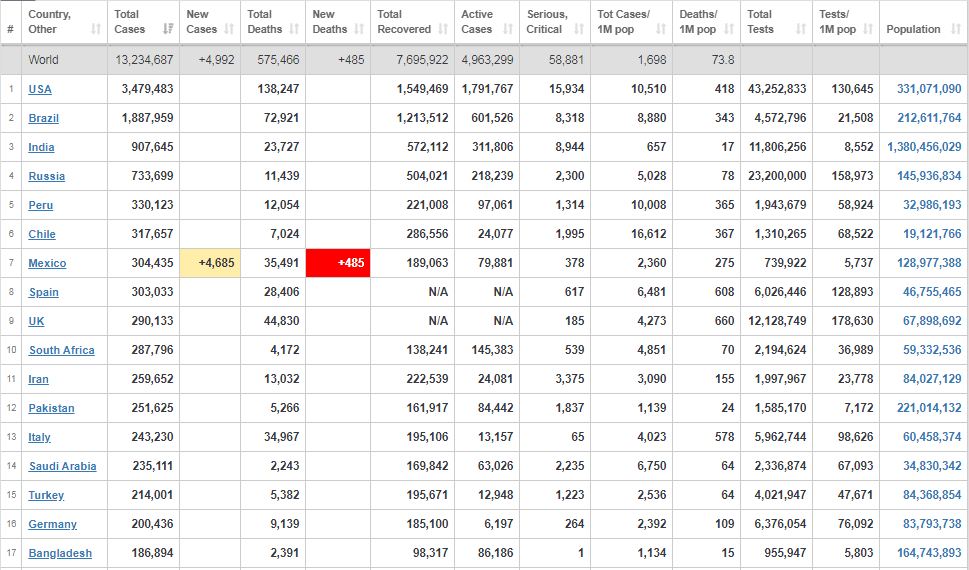The width and height of the screenshot is (969, 570).
Task: Select USA total cases value 3,479,483
Action: point(147,89)
